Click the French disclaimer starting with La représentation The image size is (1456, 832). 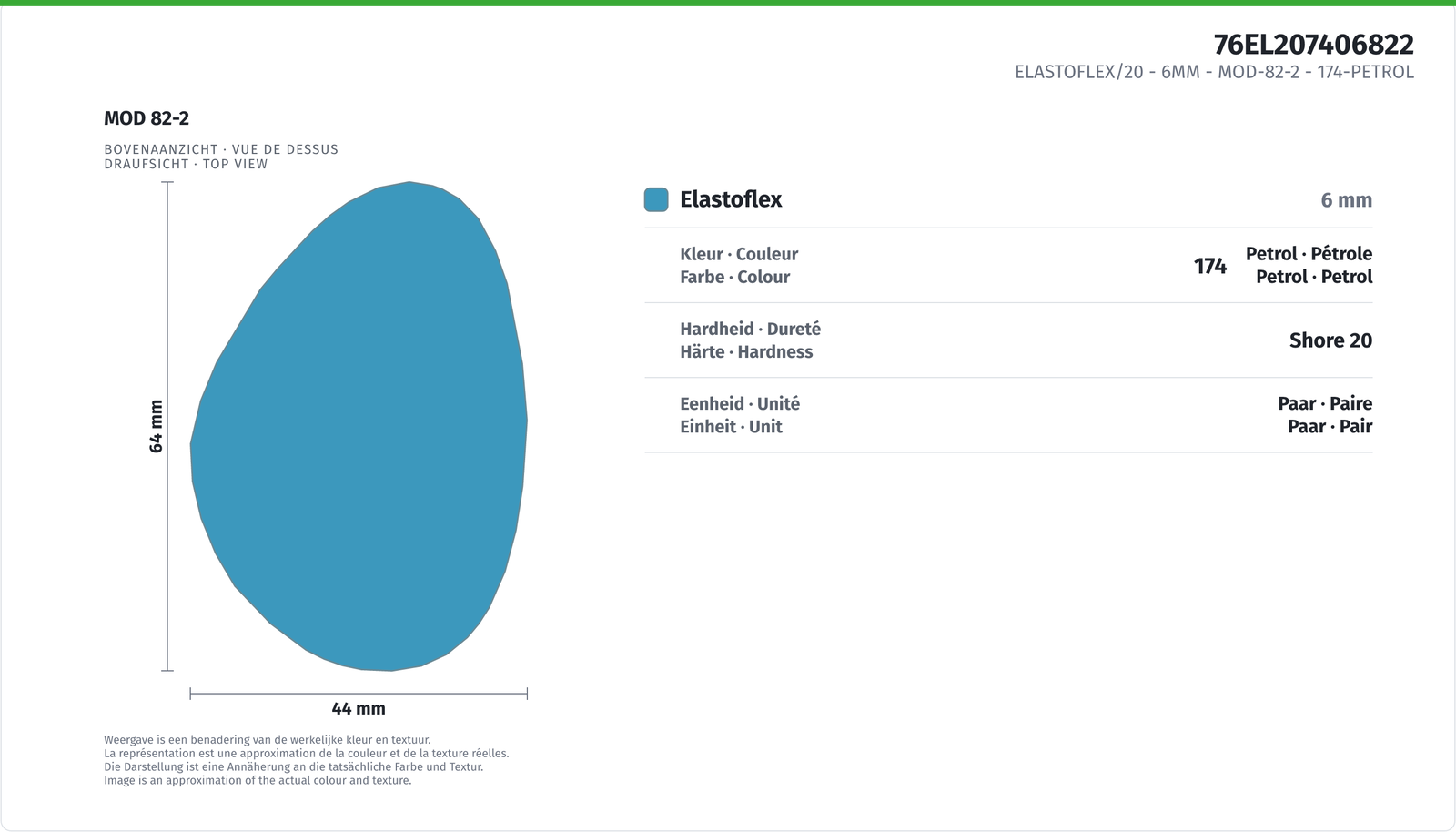pyautogui.click(x=307, y=754)
